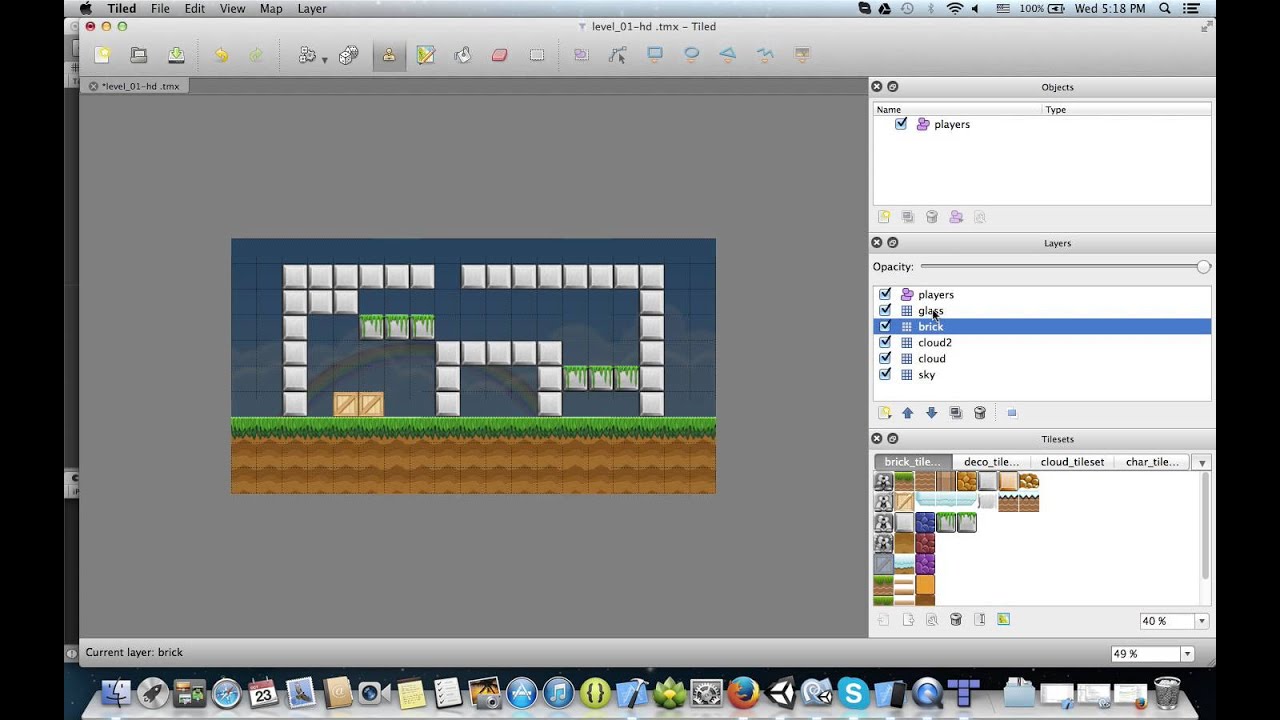Toggle visibility of the sky layer
This screenshot has width=1280, height=720.
click(x=885, y=375)
